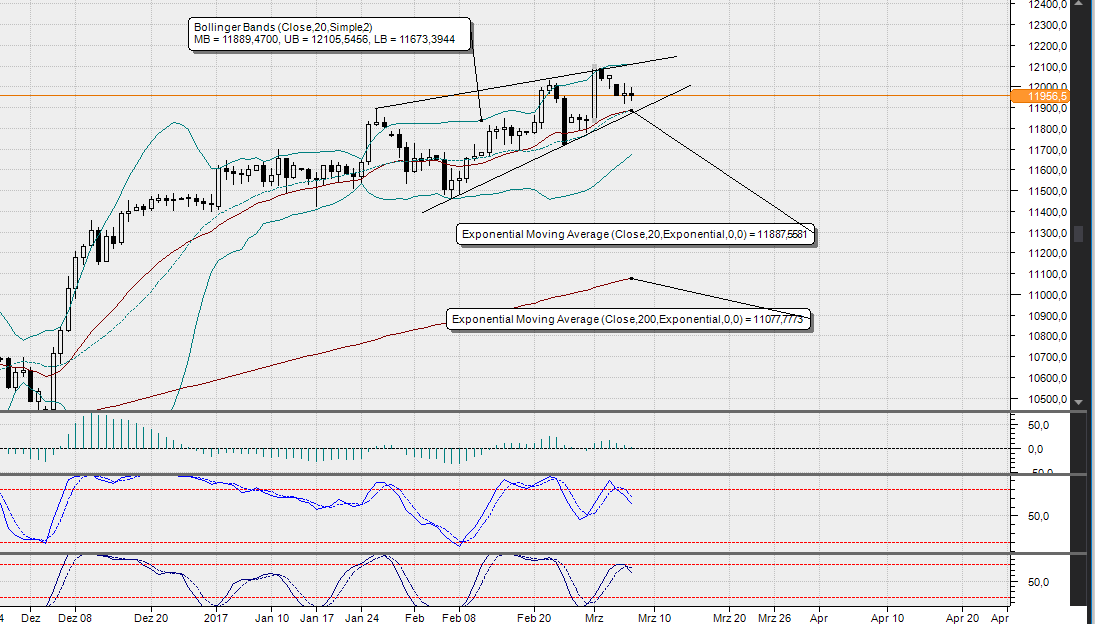1095x624 pixels.
Task: Click the 12400,0 price axis label
Action: pyautogui.click(x=1047, y=5)
